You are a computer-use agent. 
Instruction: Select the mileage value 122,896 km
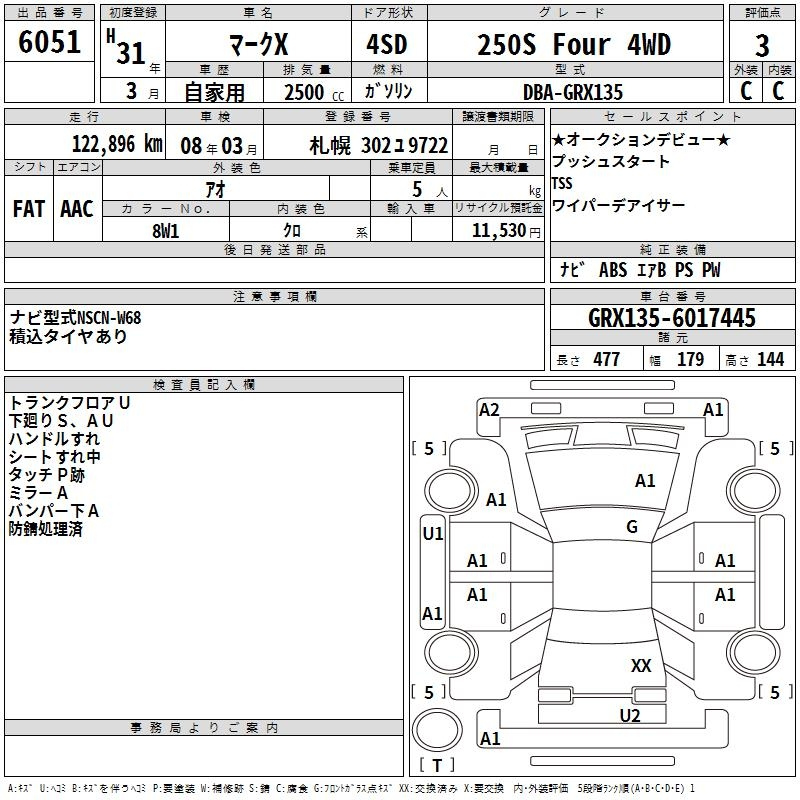pos(116,144)
